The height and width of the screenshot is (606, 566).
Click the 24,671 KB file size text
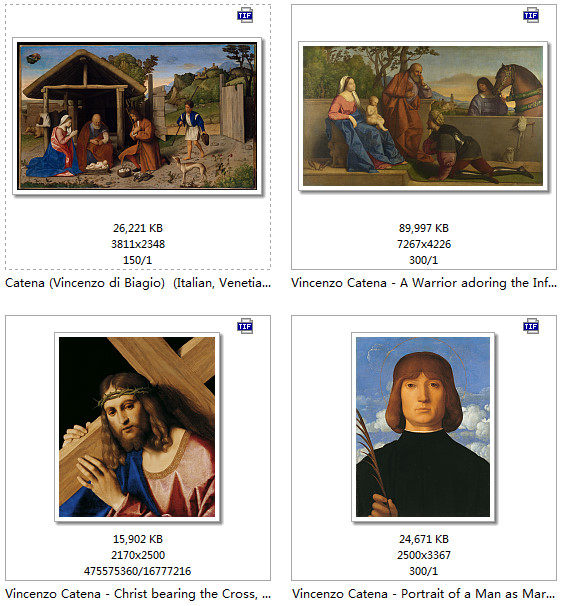point(424,539)
